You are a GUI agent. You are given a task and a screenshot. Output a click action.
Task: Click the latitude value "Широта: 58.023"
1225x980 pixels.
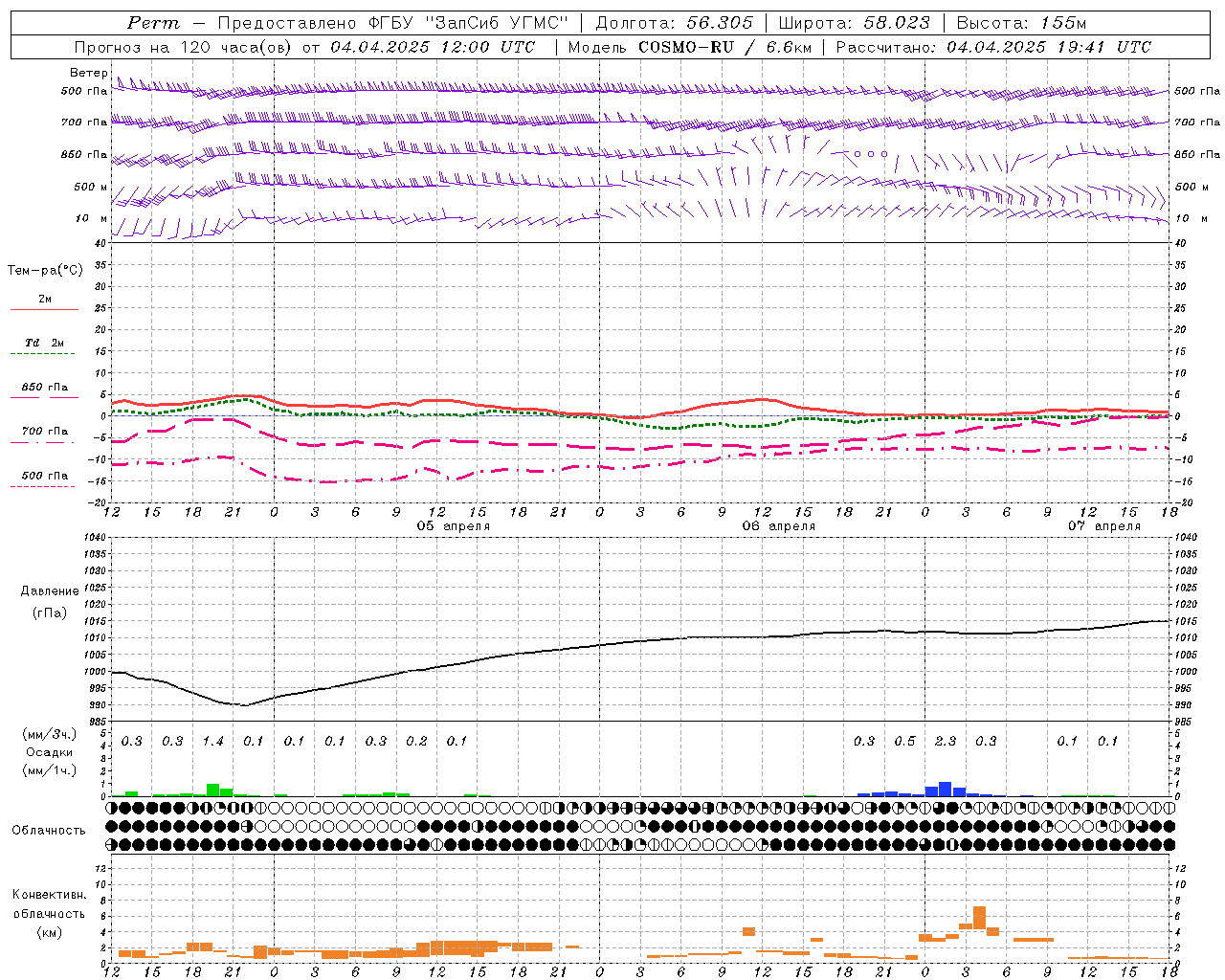(855, 23)
